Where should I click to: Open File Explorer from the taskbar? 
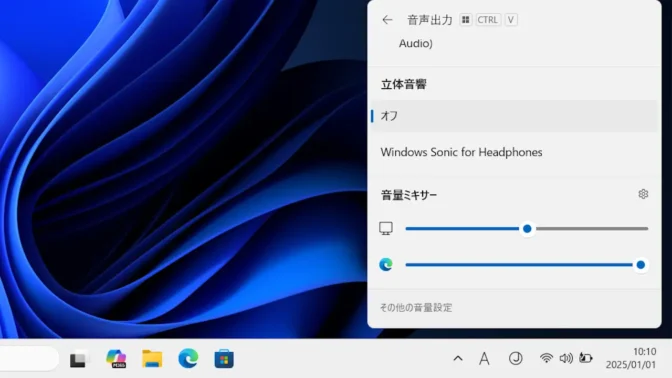(152, 359)
